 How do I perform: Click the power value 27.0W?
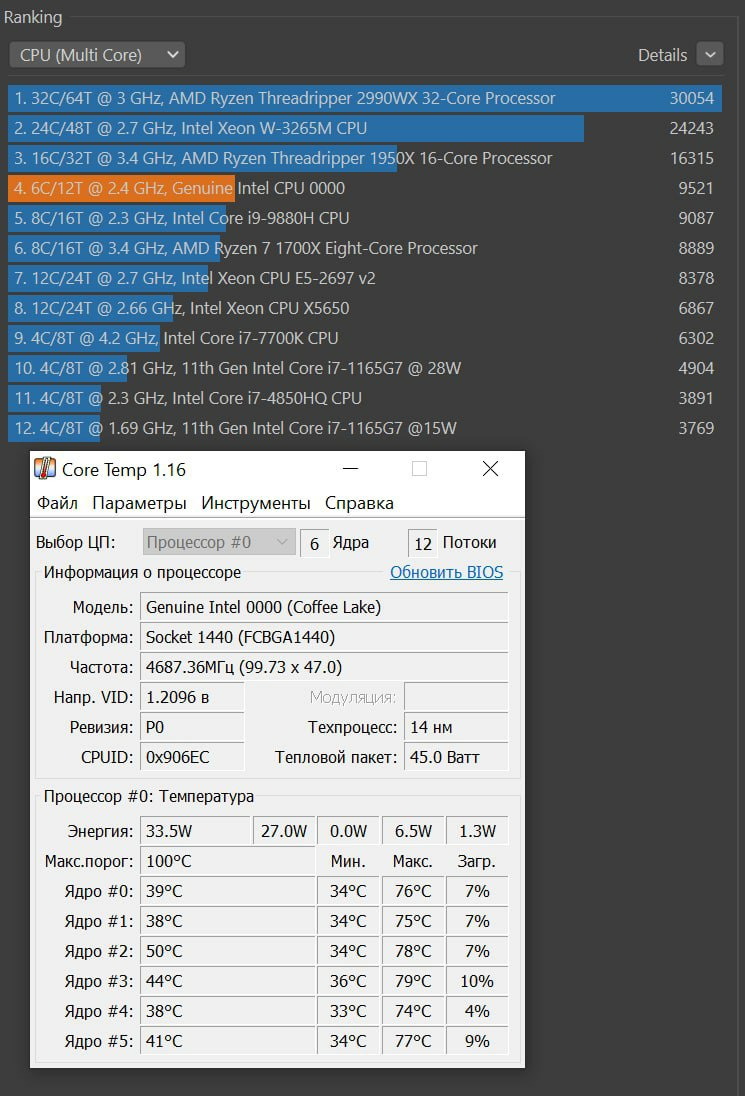click(x=284, y=830)
